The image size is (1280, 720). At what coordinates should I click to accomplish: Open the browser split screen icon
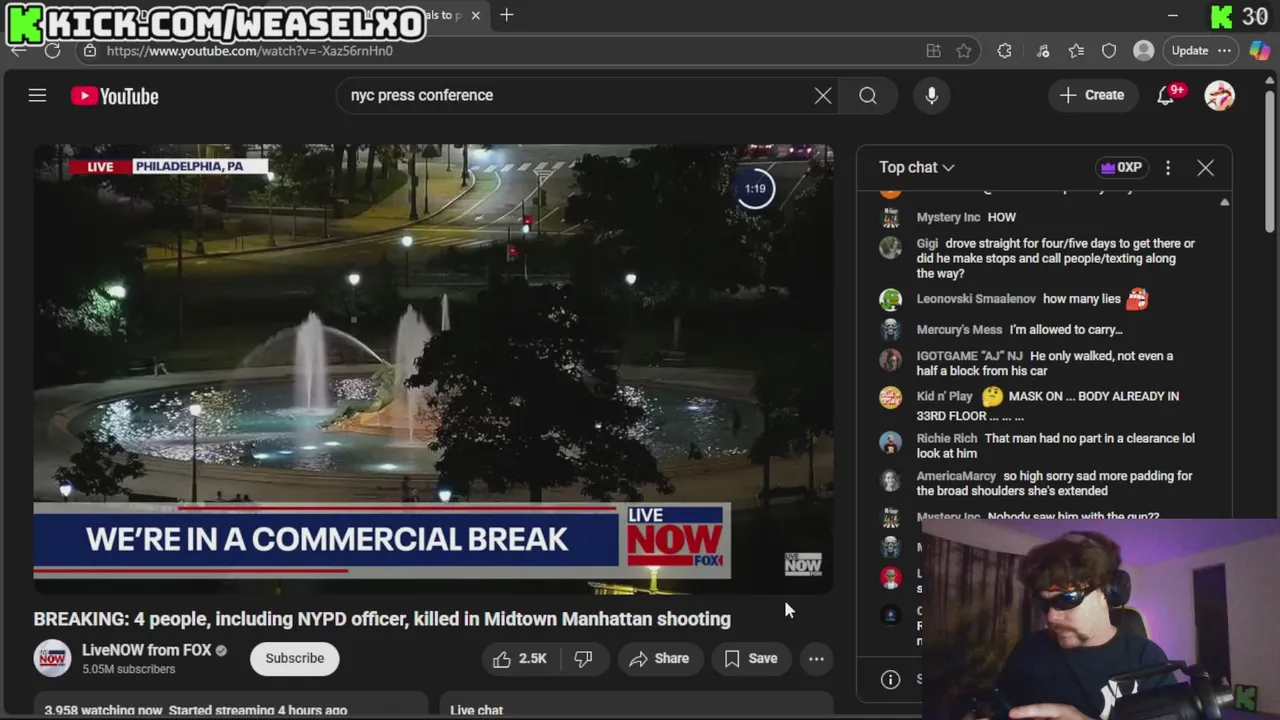tap(933, 51)
